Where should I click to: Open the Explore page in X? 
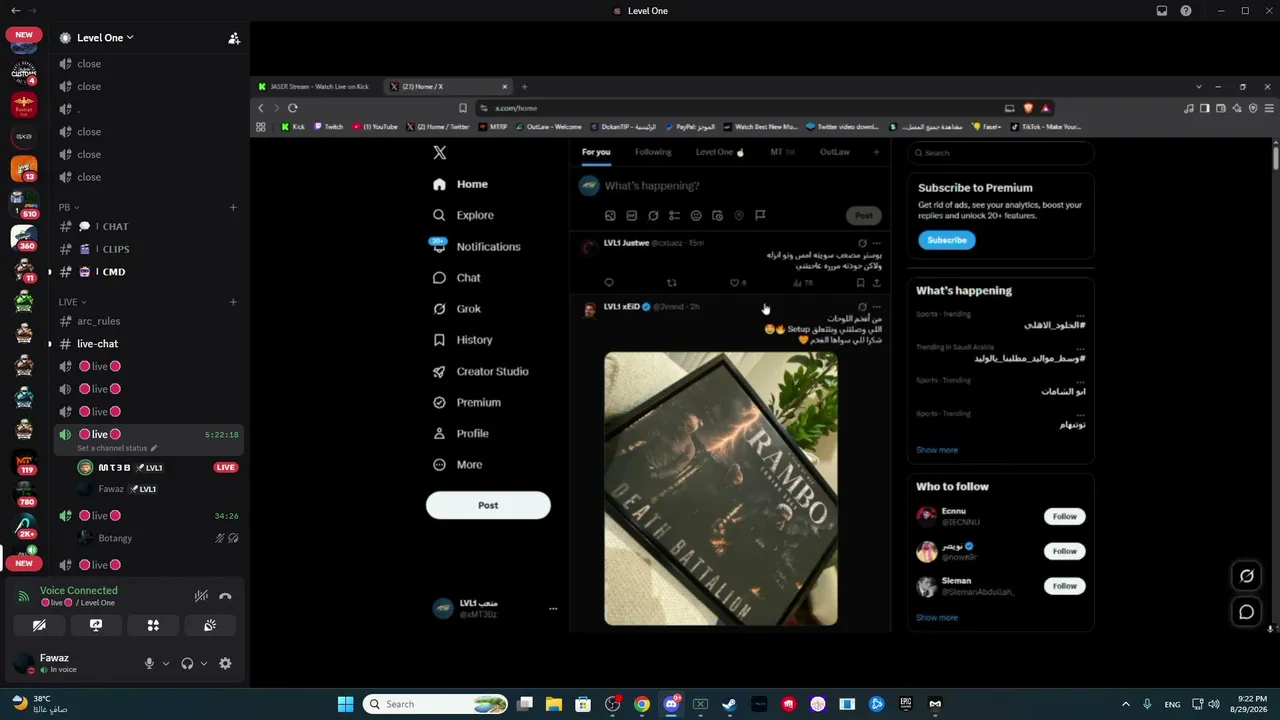[x=463, y=215]
